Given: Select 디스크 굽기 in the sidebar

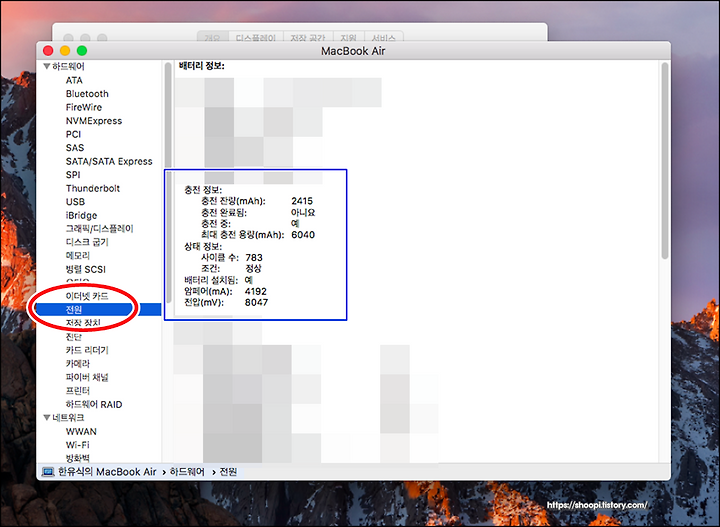Looking at the screenshot, I should [87, 242].
